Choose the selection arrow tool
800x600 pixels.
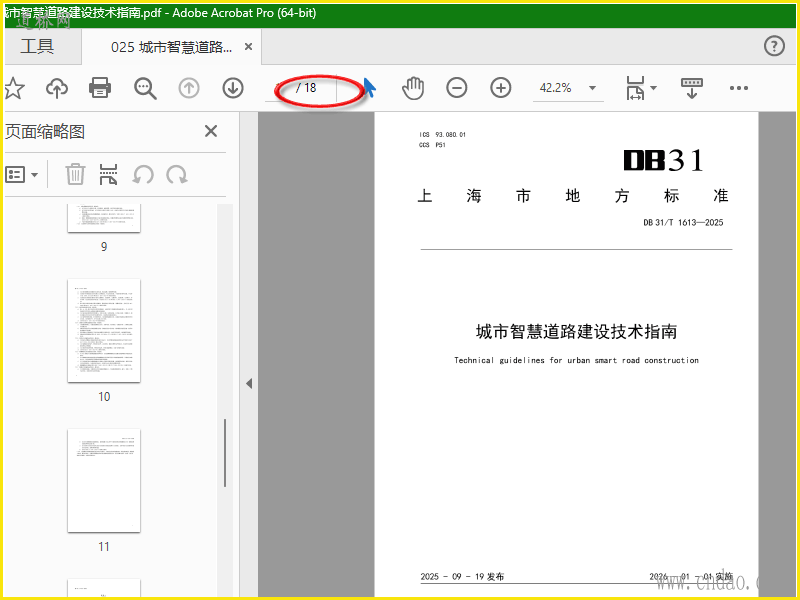pyautogui.click(x=369, y=88)
